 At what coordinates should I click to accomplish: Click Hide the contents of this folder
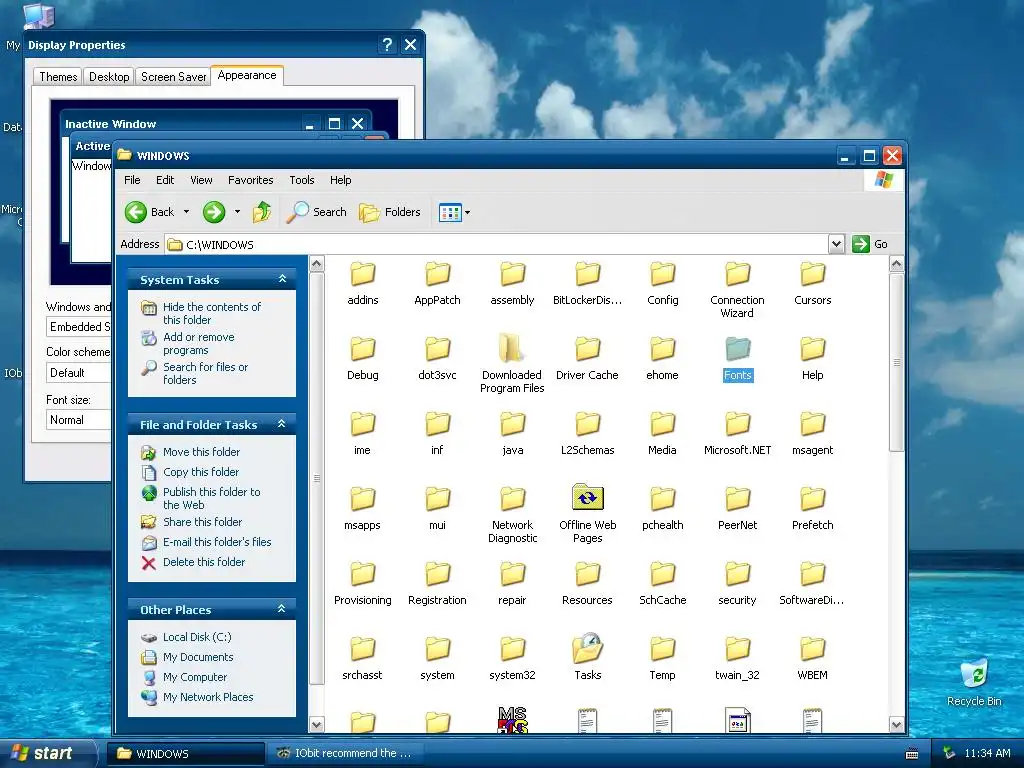(x=211, y=313)
